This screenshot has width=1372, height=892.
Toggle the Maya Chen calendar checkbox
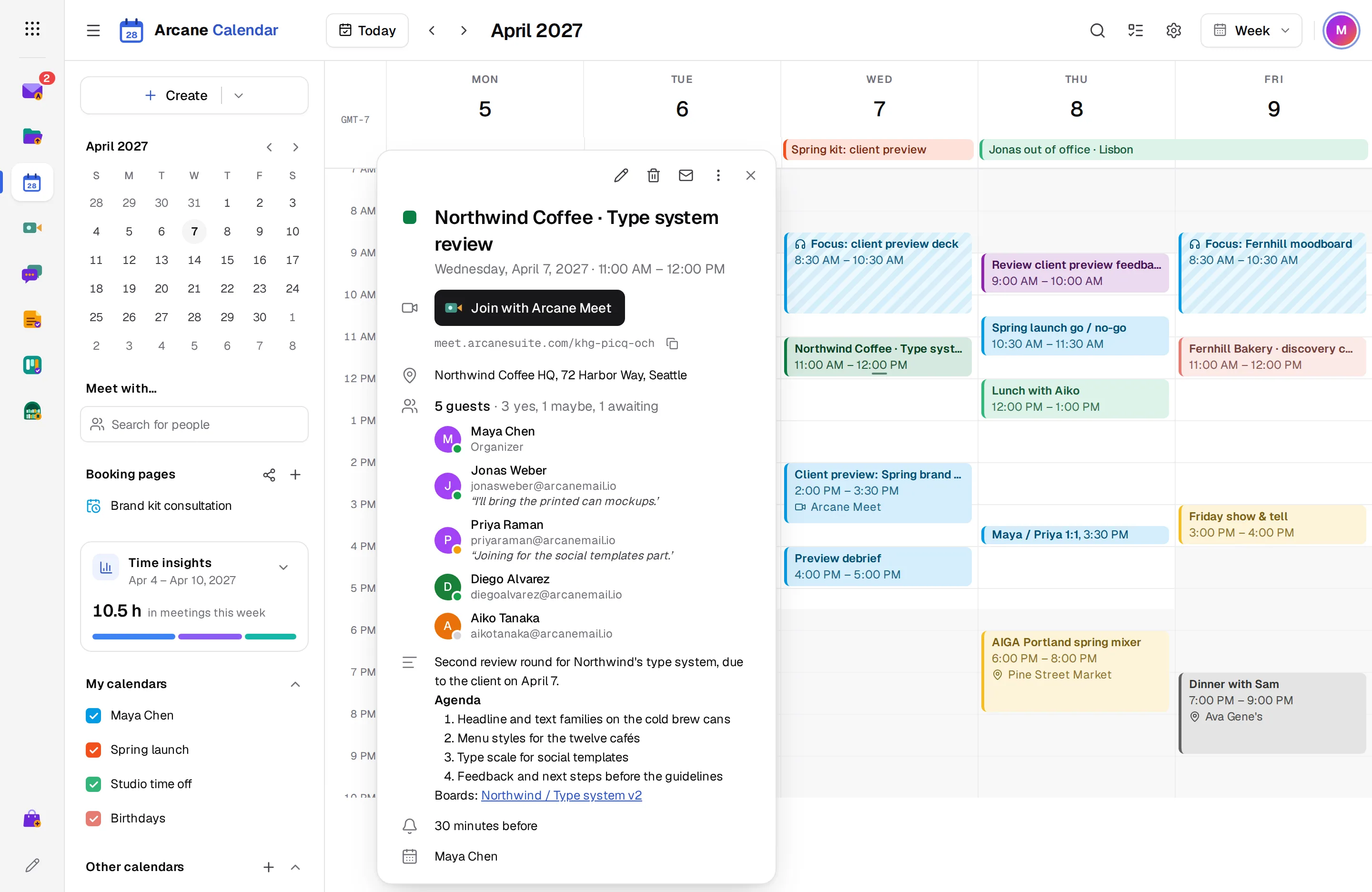pos(93,716)
